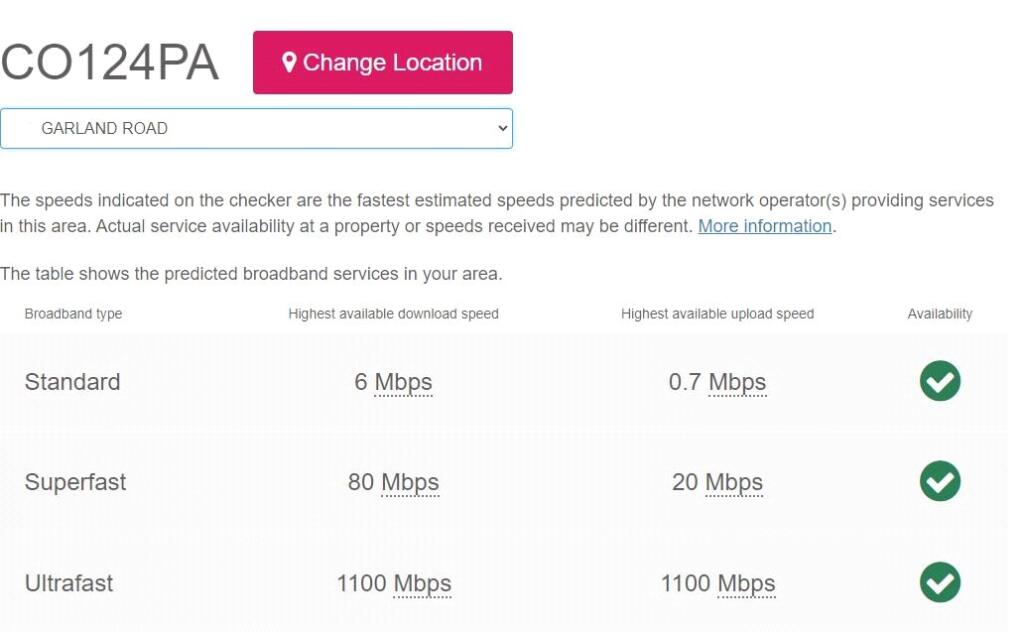Screen dimensions: 1024x632
Task: Click the Broadband type column header
Action: point(73,313)
